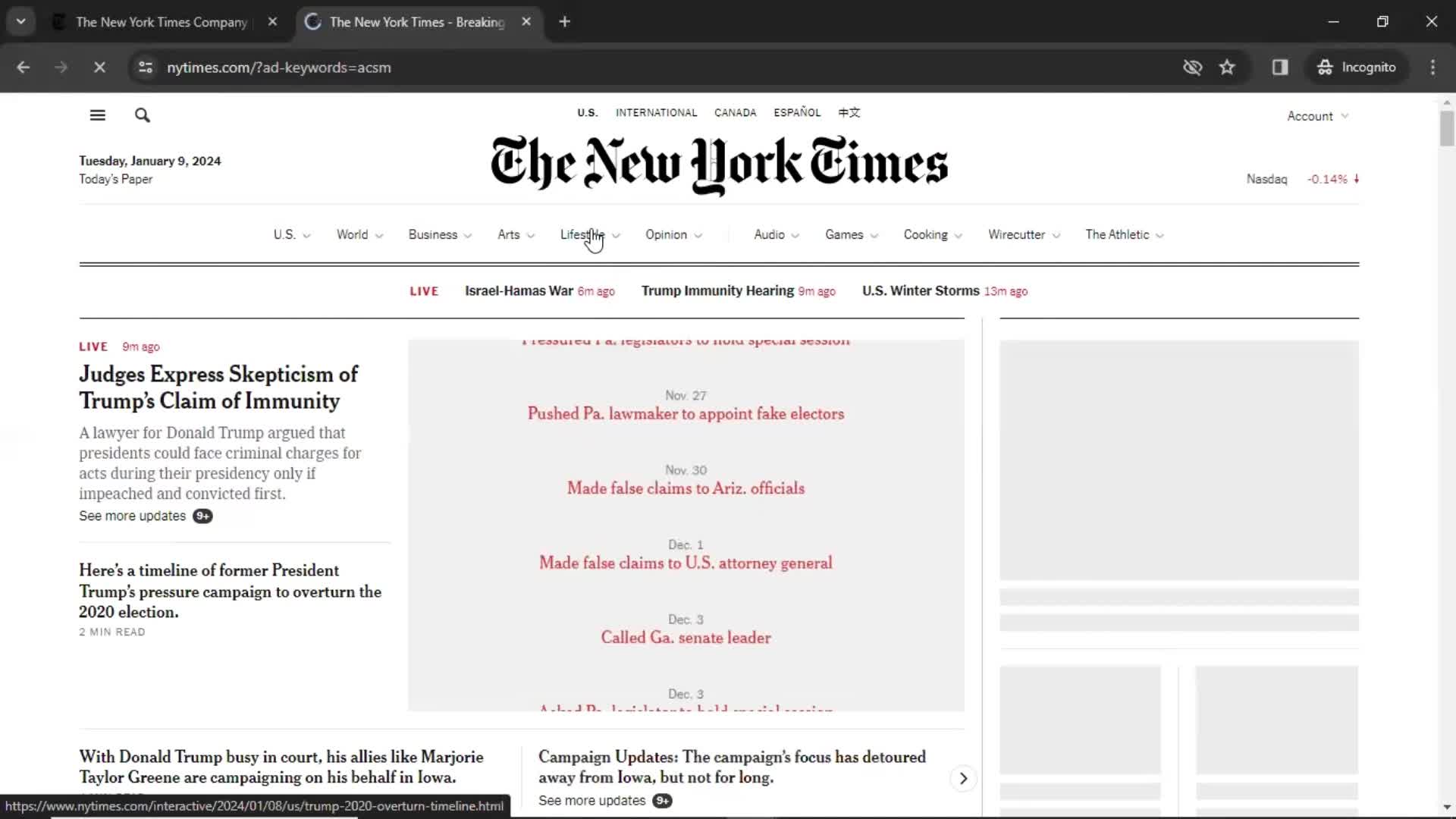Stop loading the page with the X icon

pyautogui.click(x=99, y=67)
